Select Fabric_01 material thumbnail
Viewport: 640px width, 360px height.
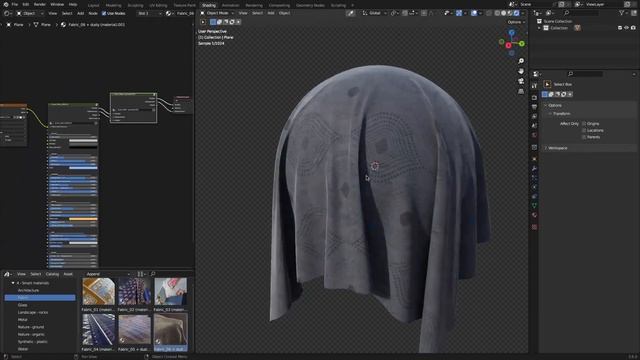[x=98, y=291]
